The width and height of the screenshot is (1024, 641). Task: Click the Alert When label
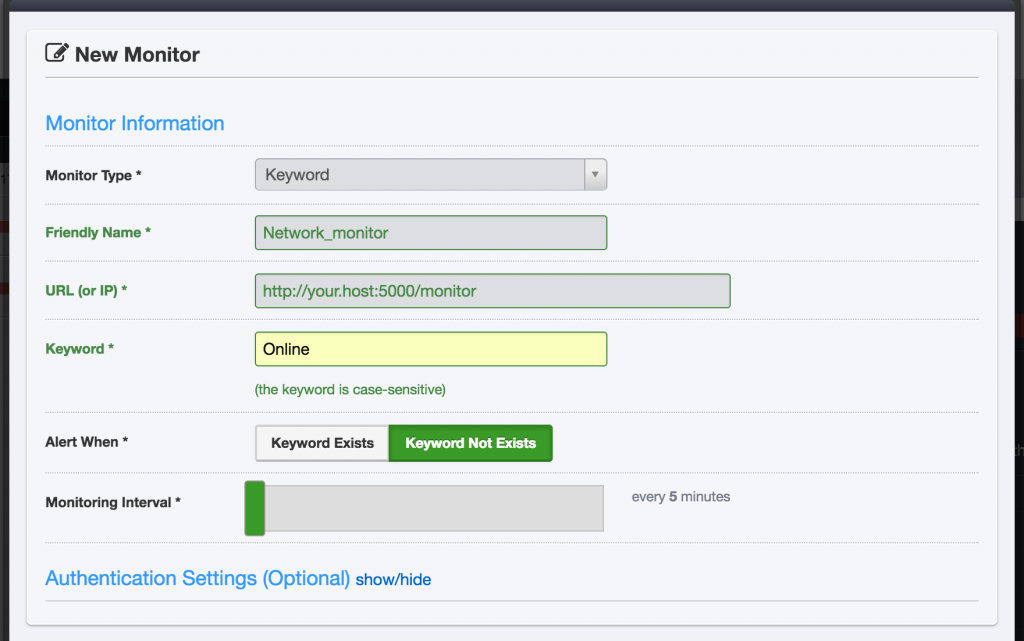87,442
